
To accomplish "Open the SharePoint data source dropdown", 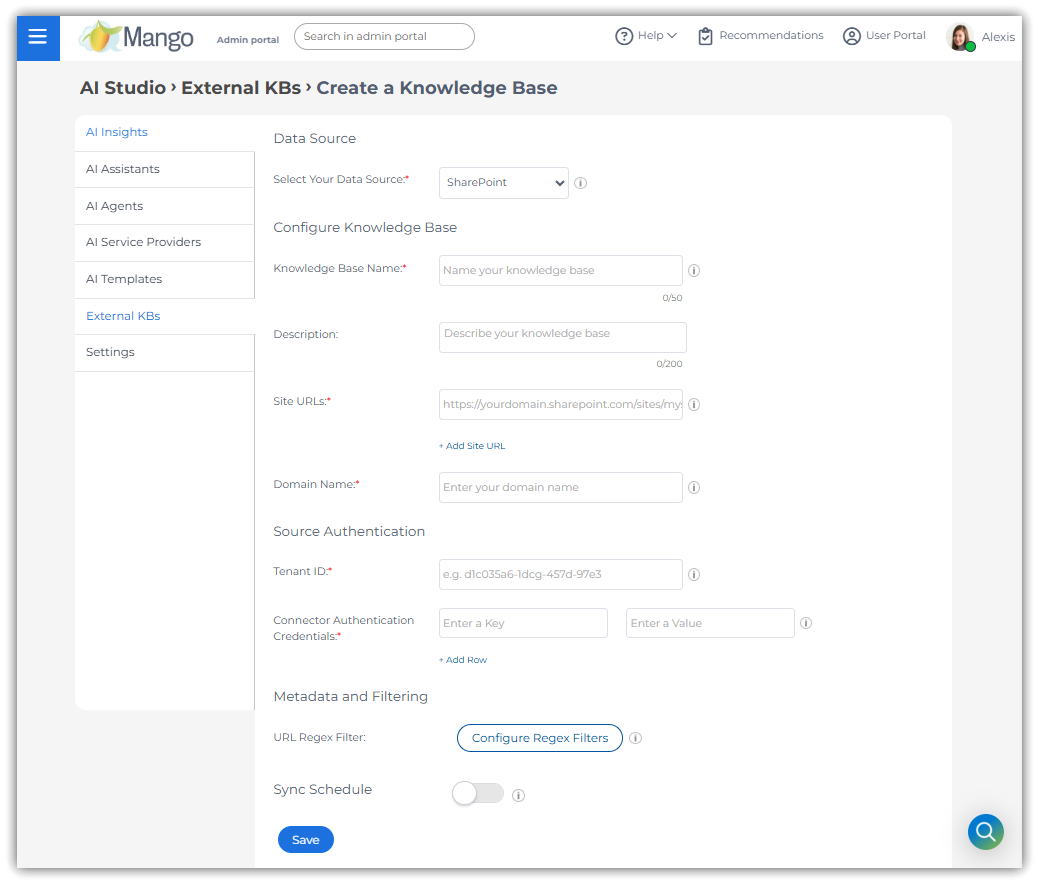I will tap(503, 183).
